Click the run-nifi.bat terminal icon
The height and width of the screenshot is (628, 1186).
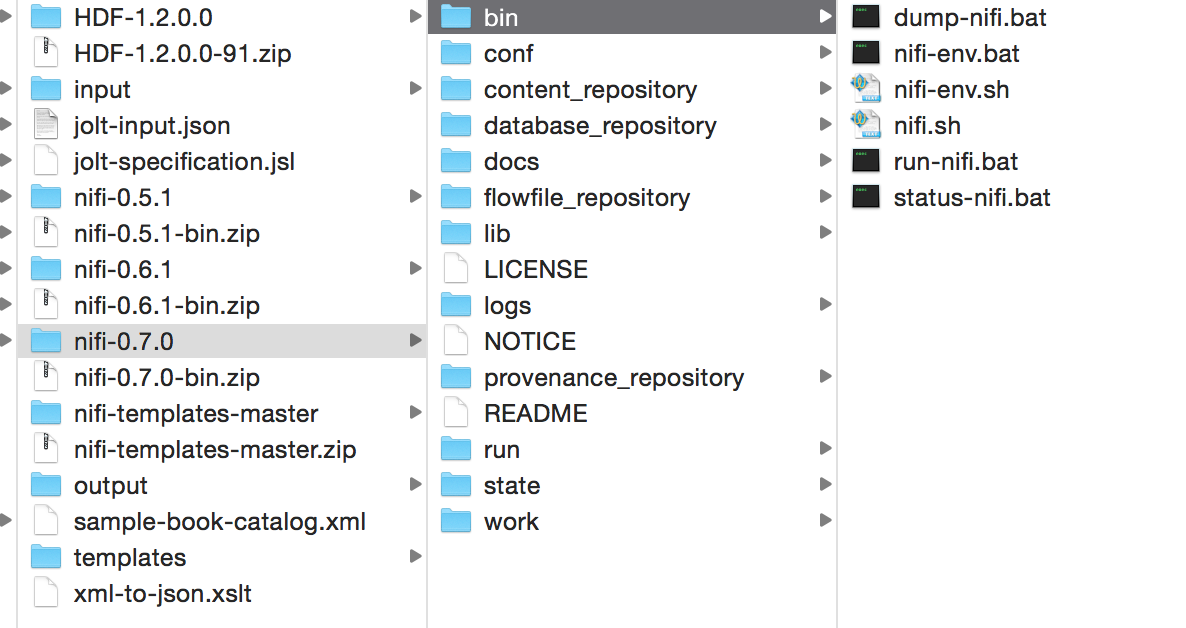[x=865, y=162]
